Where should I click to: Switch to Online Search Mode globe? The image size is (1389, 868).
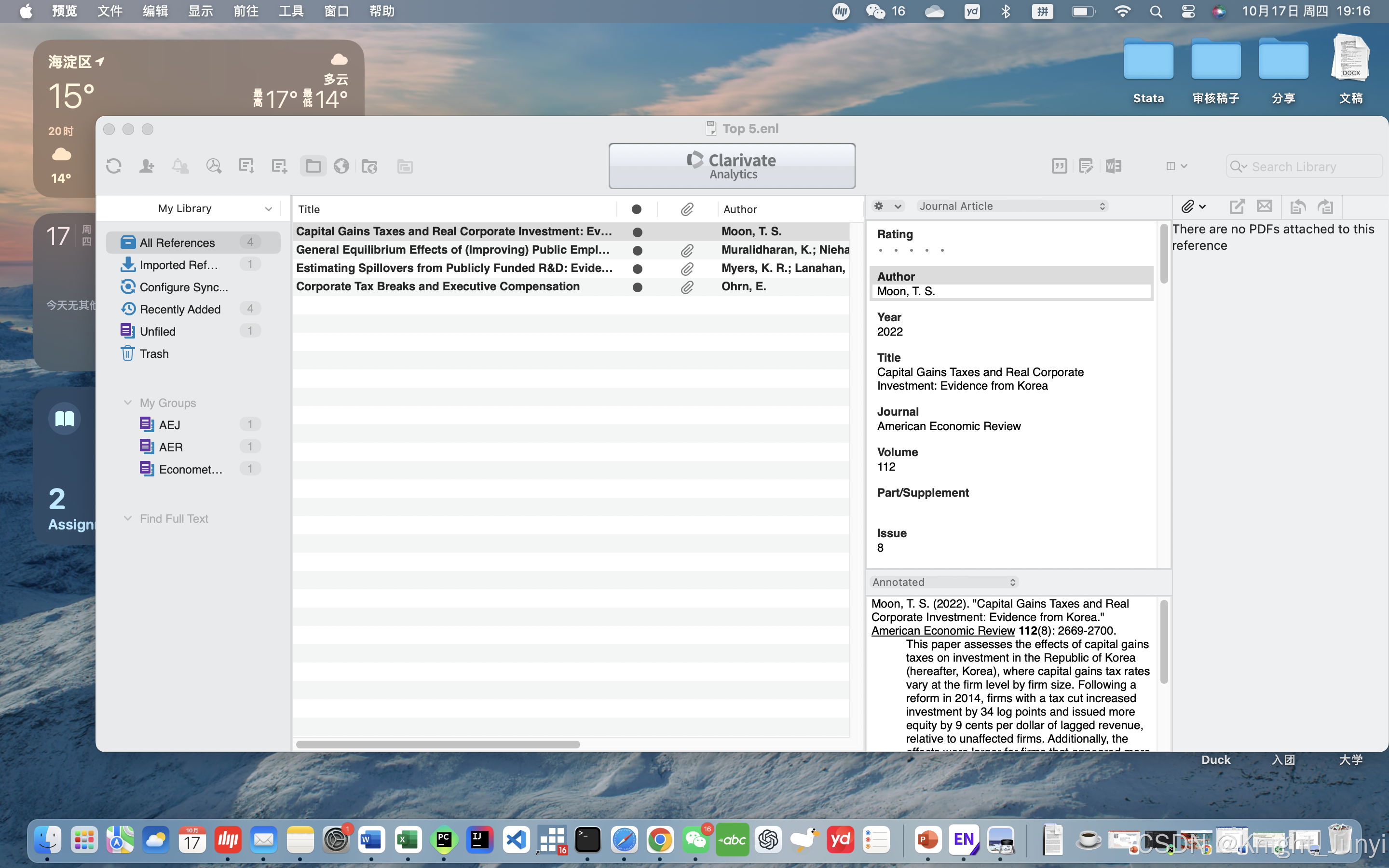pyautogui.click(x=341, y=166)
